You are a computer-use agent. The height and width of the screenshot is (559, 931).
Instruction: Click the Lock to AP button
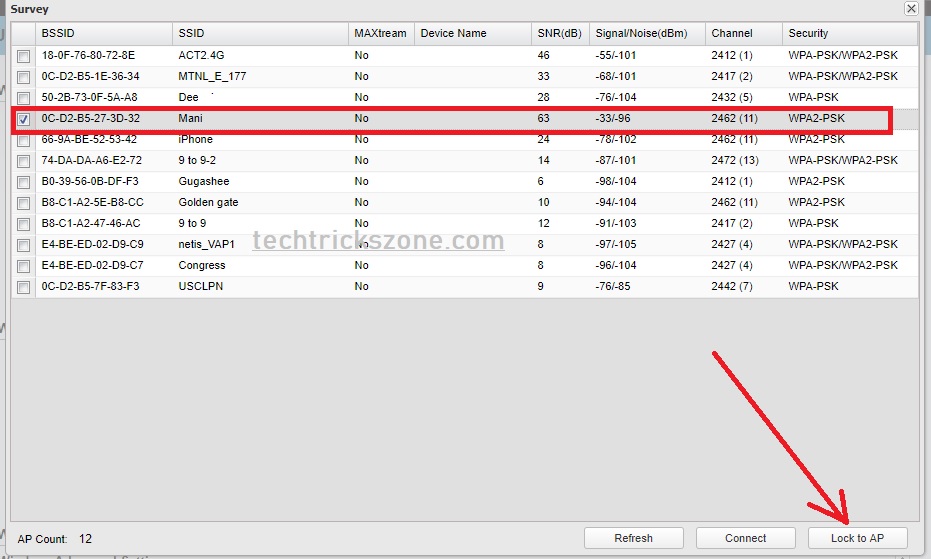click(x=857, y=538)
